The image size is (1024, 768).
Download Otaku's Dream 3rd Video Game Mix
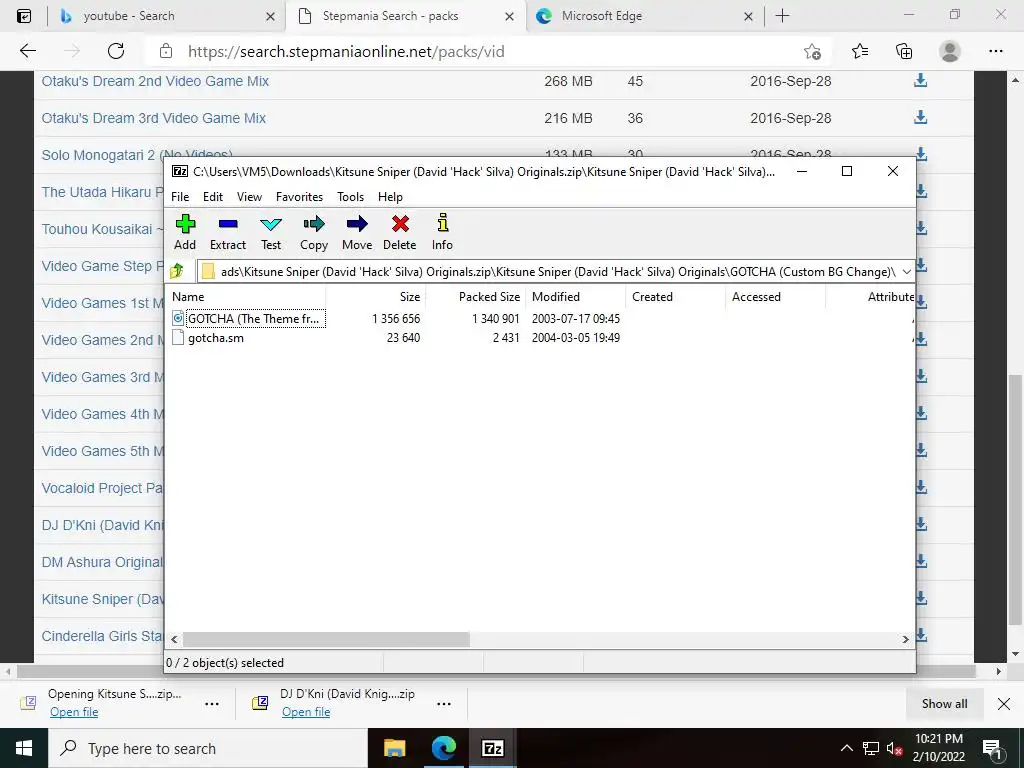[x=920, y=118]
